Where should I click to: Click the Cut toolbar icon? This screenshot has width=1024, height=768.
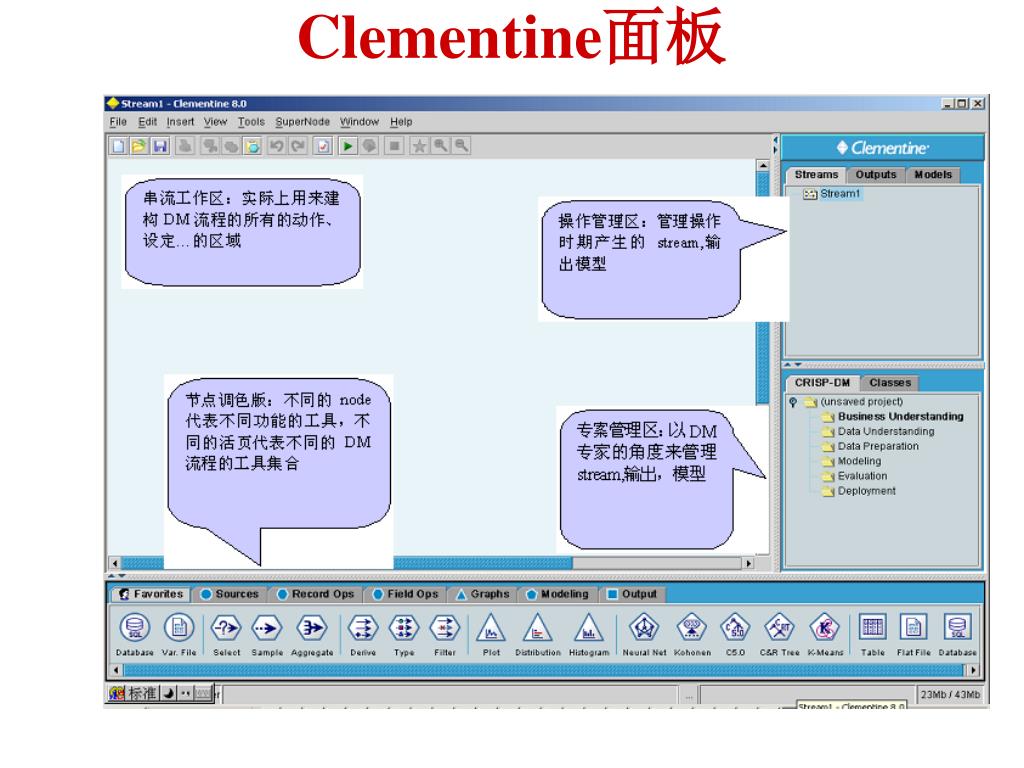(x=210, y=146)
